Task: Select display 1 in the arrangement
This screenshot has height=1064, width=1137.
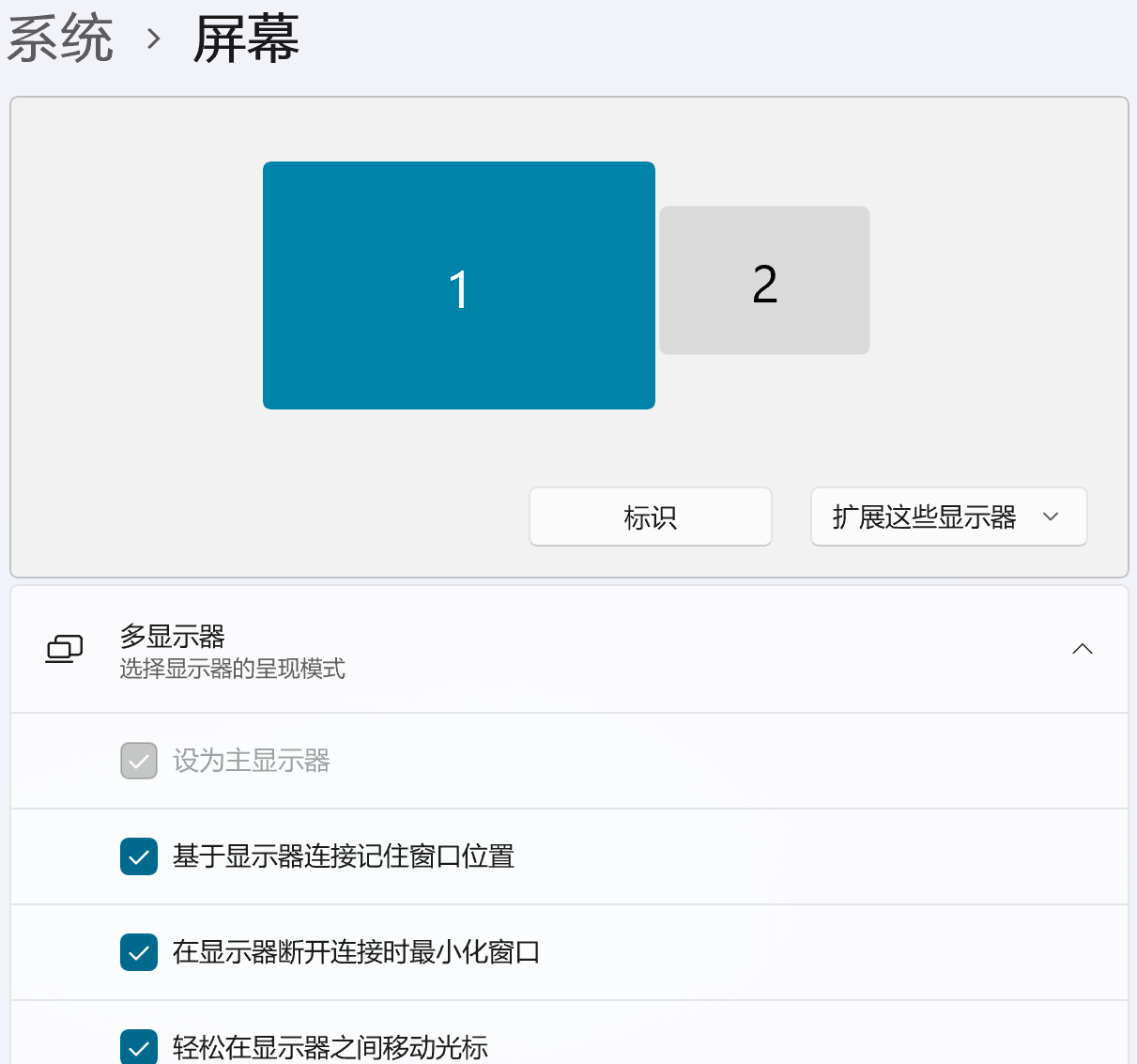Action: (x=459, y=285)
